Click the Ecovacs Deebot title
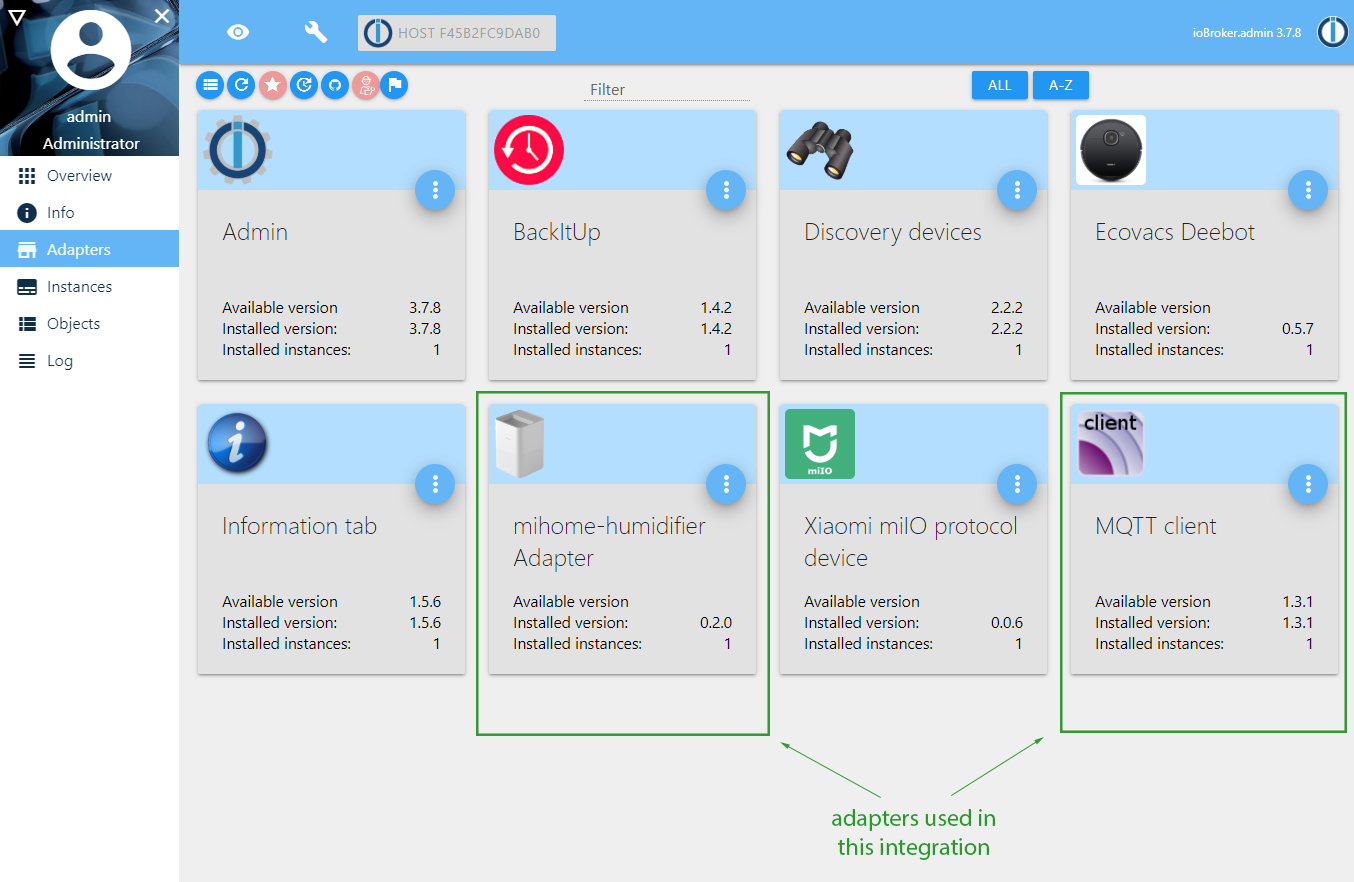The width and height of the screenshot is (1354, 882). (1175, 232)
